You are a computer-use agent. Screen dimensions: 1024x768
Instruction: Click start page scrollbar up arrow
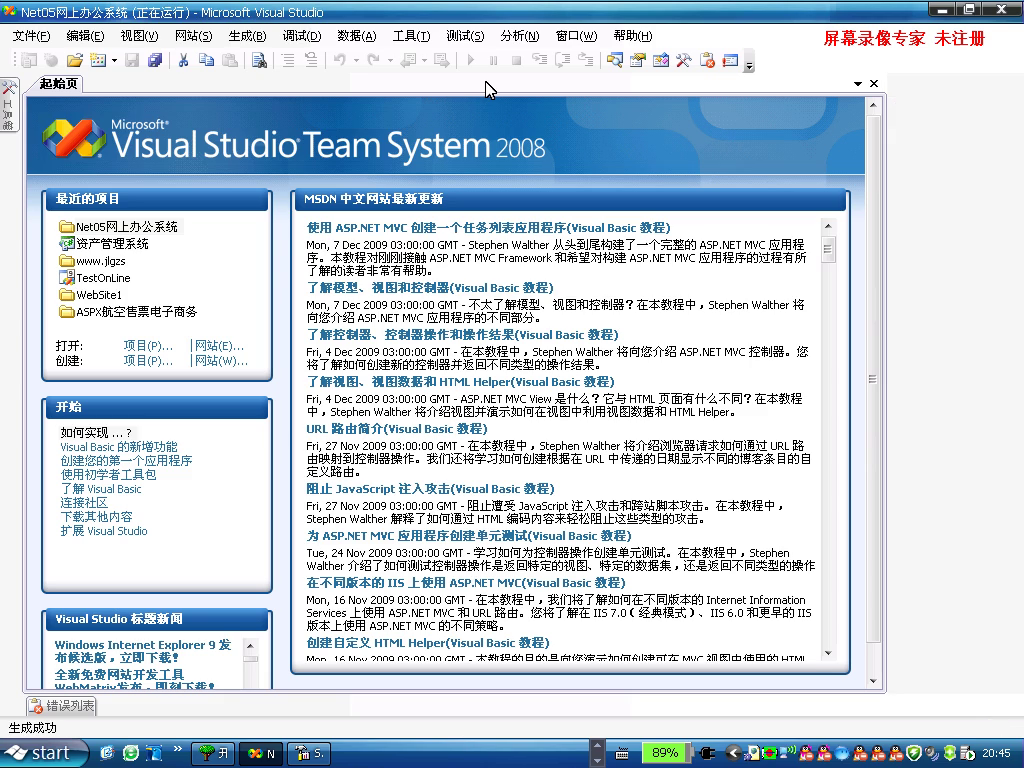pyautogui.click(x=874, y=104)
